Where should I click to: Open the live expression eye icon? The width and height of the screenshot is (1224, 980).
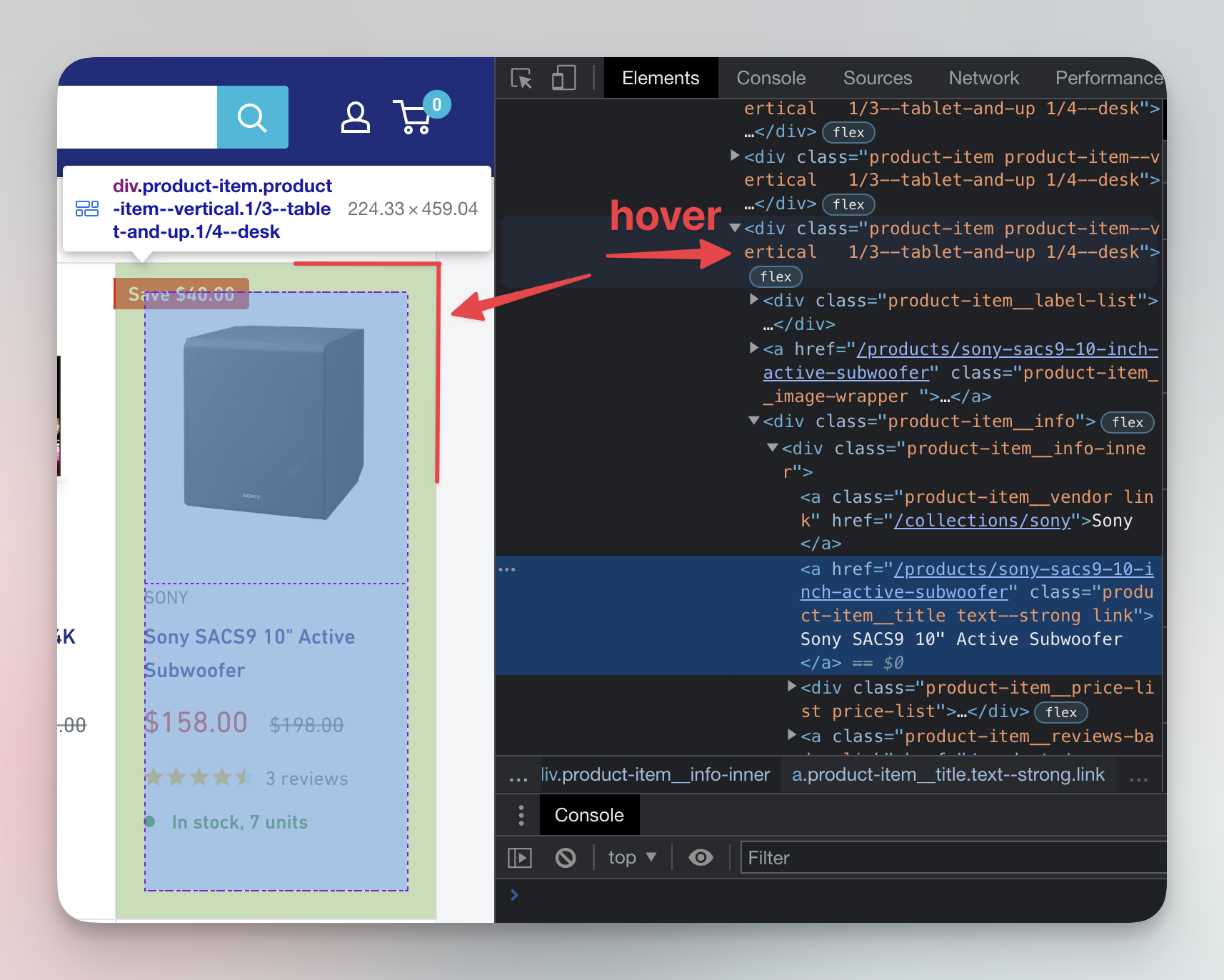coord(701,857)
